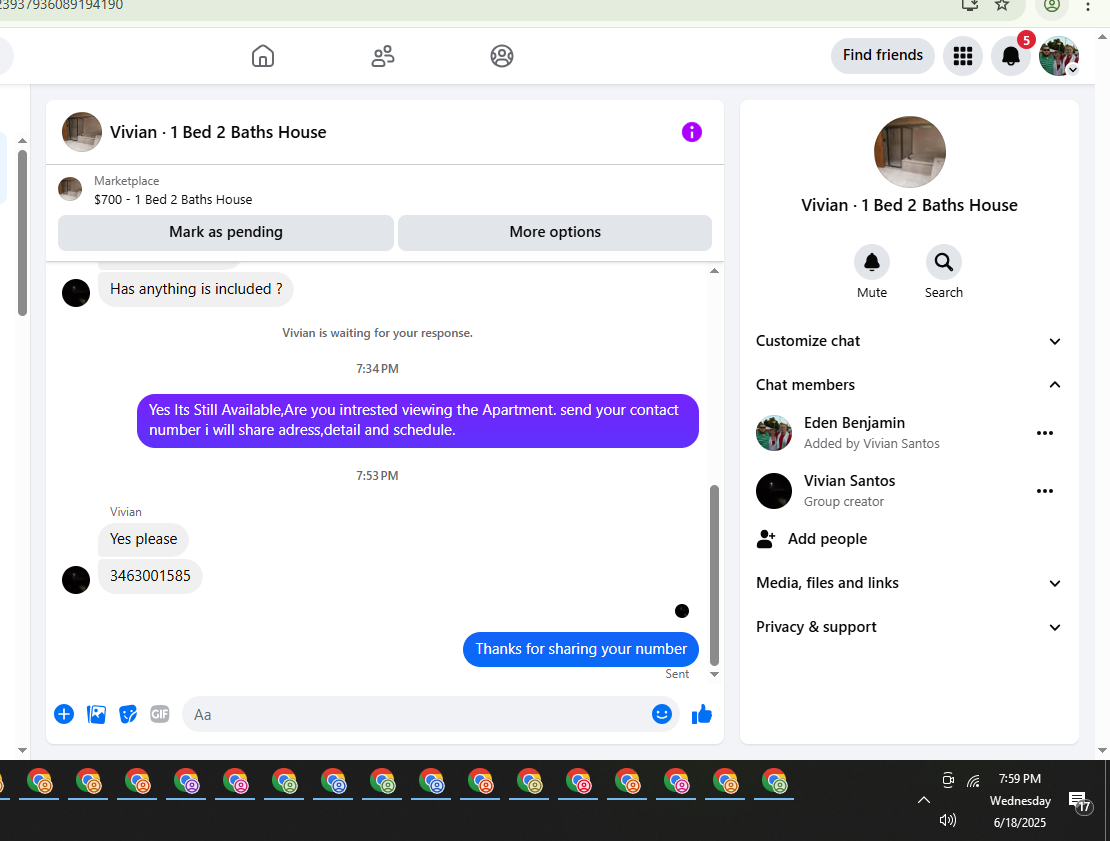Open the Facebook menu grid icon
The height and width of the screenshot is (841, 1110).
[x=963, y=56]
